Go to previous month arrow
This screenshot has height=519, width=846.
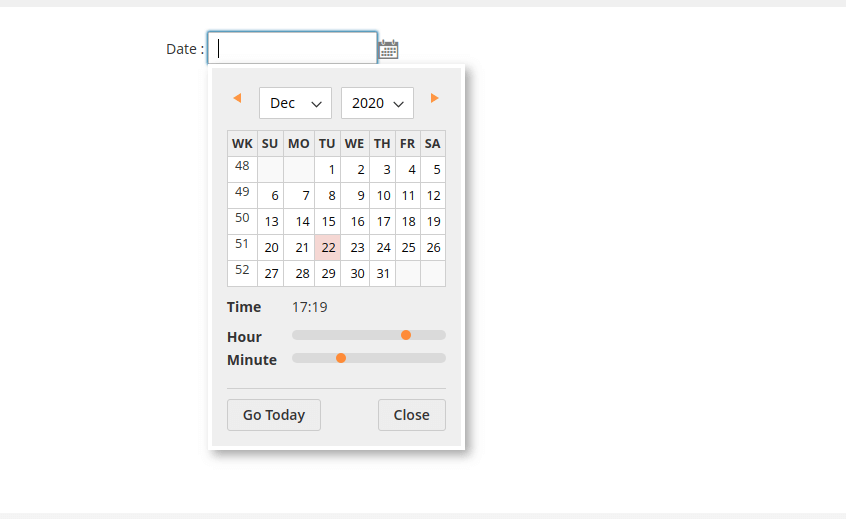[237, 98]
